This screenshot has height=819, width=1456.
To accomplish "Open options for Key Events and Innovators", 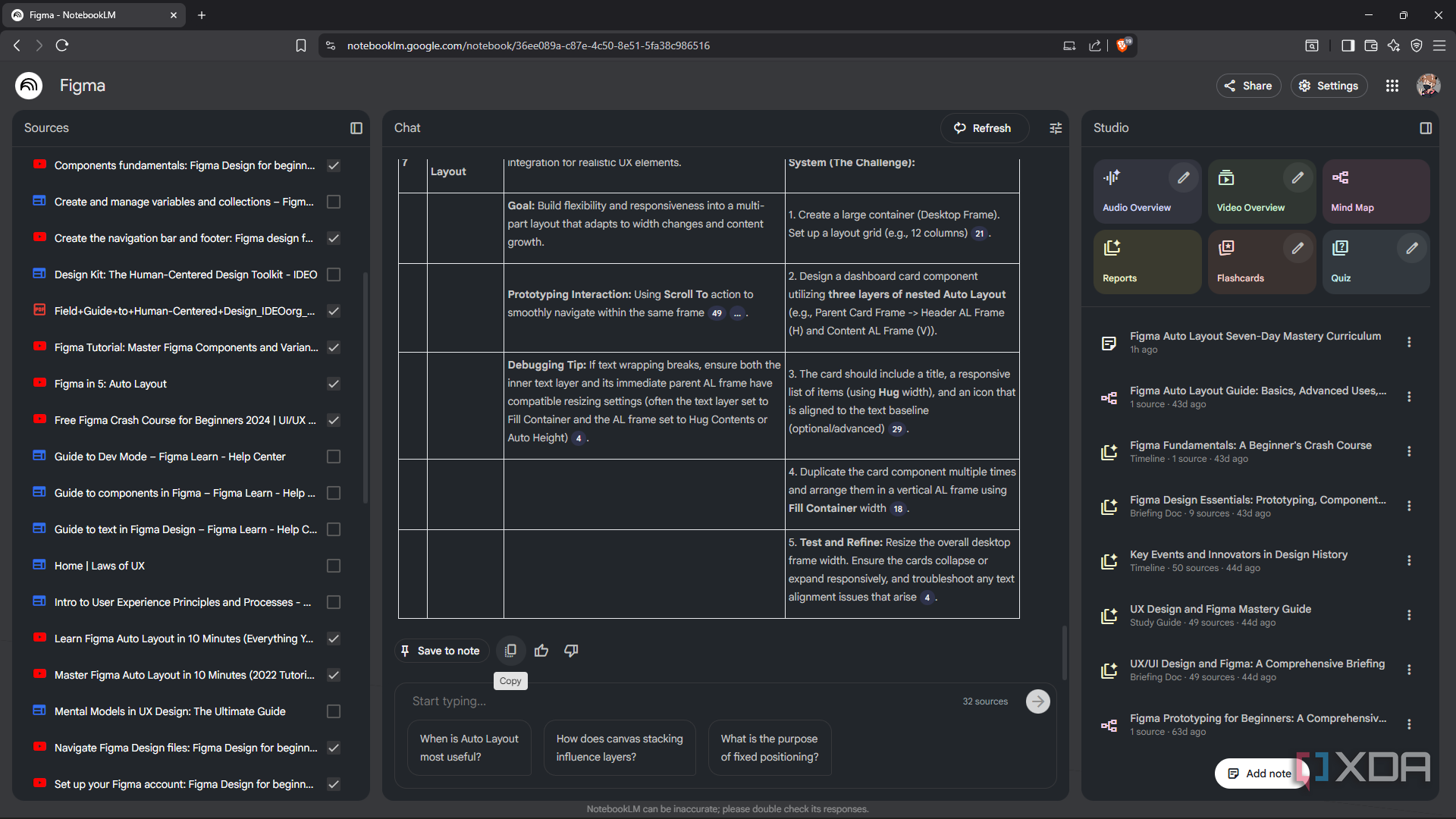I will point(1409,560).
